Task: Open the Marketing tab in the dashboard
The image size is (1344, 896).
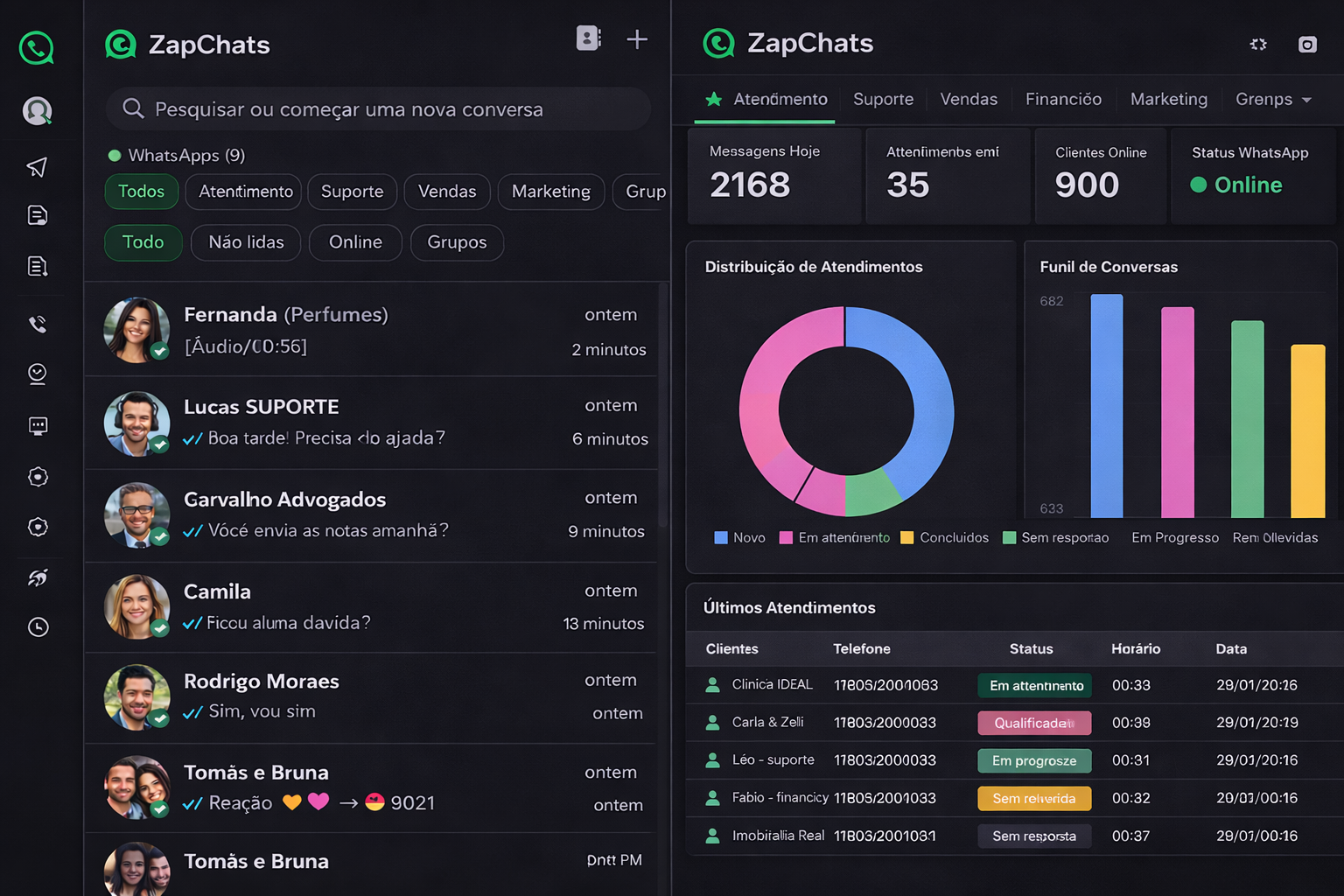Action: [x=1169, y=99]
